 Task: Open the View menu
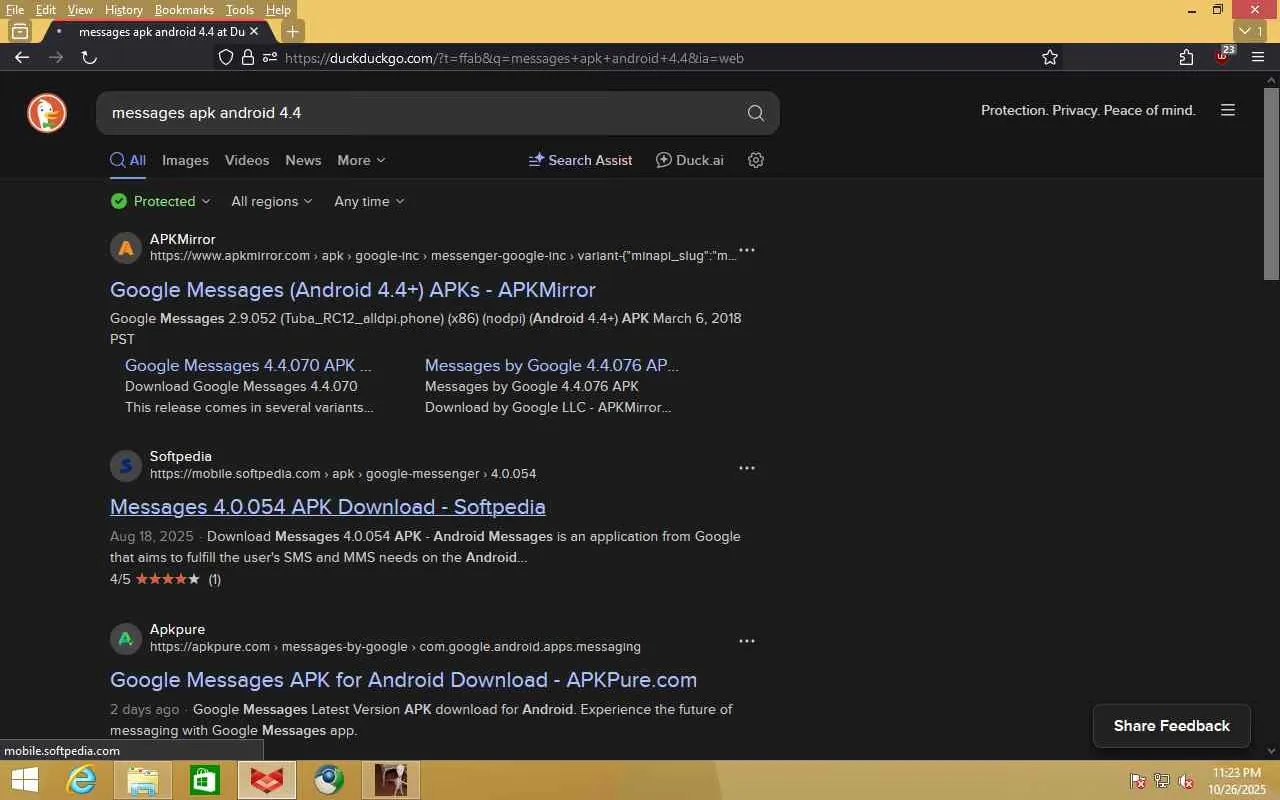[x=80, y=10]
